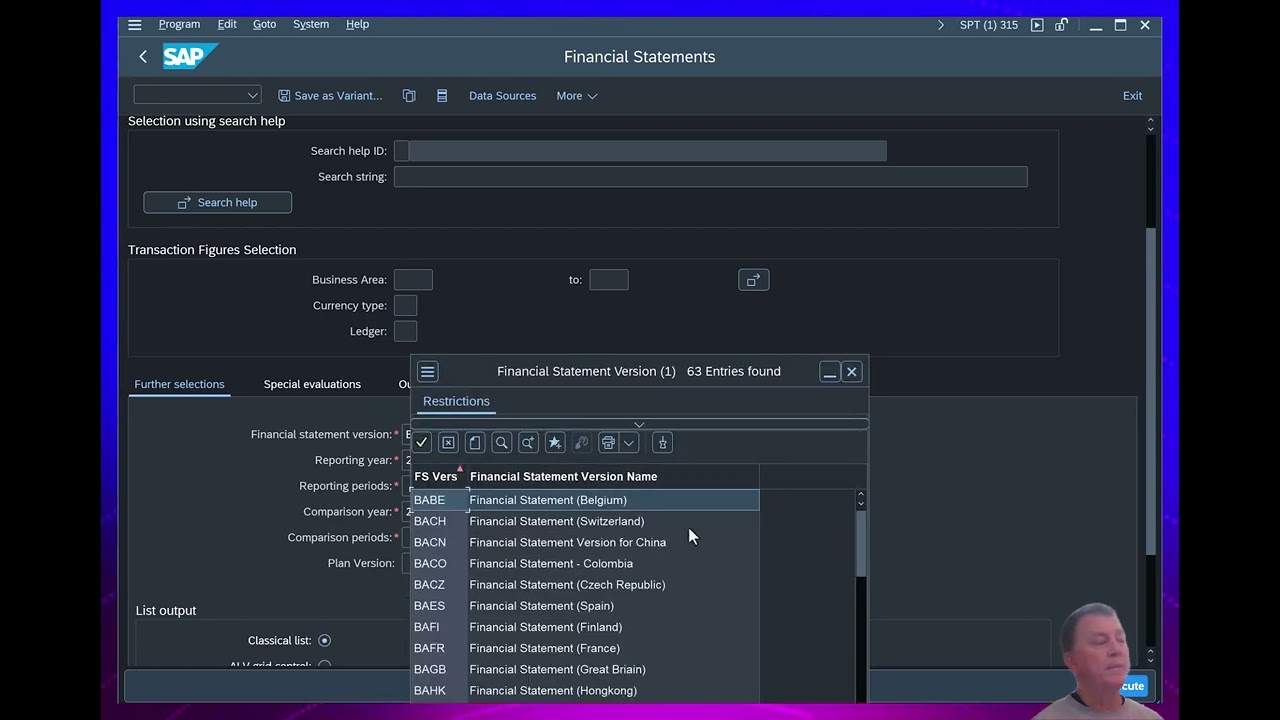Open the transaction command field dropdown
Screen dimensions: 1280x720
252,95
